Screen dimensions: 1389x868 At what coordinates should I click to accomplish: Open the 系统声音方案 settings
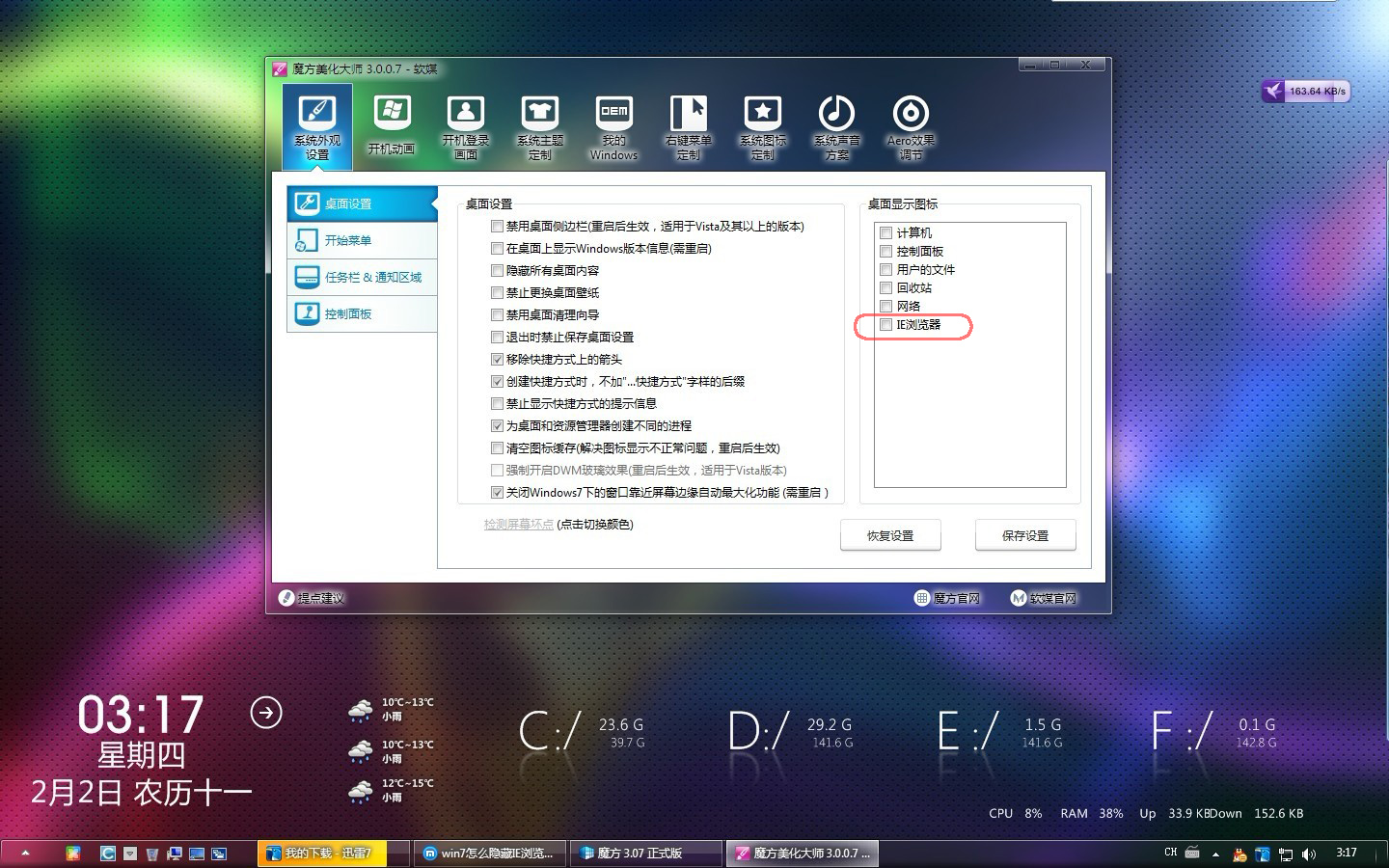click(x=835, y=125)
